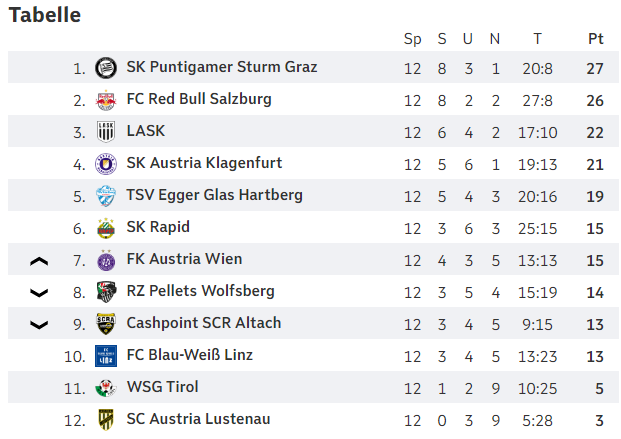Open the Cashpoint SCR Altach team link

click(203, 323)
